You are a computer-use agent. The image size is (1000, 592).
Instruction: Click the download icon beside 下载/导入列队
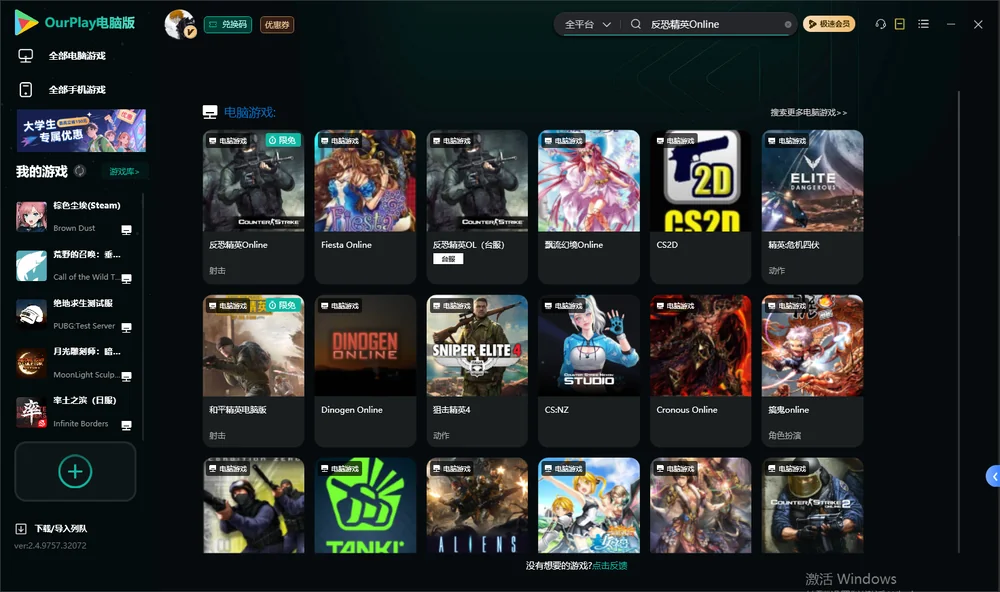pos(21,529)
